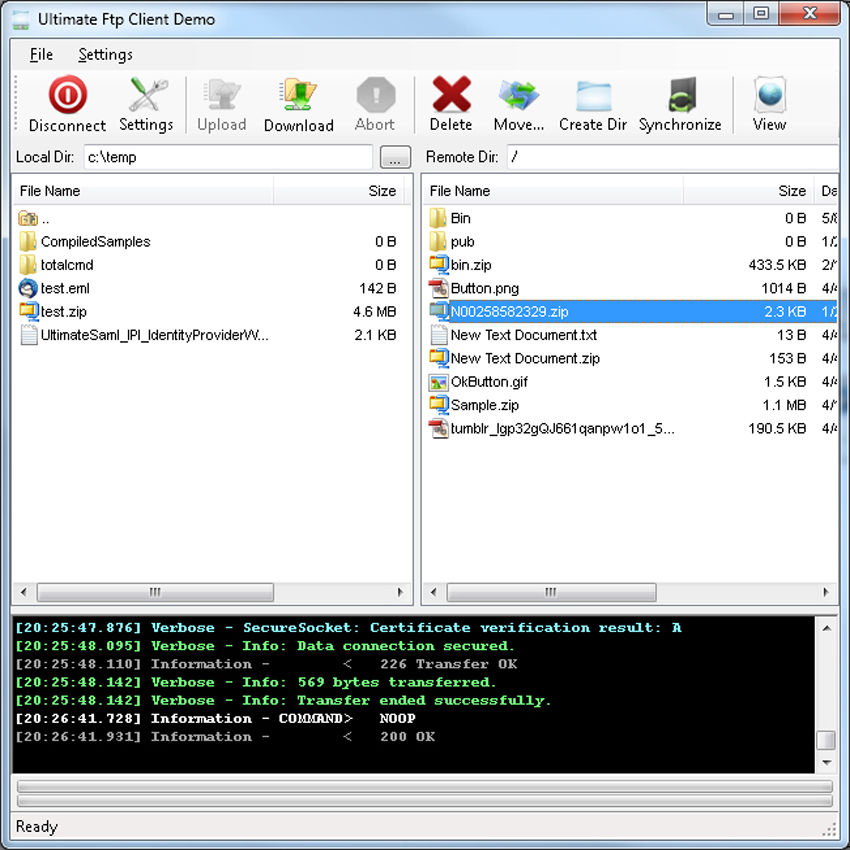Click the upper transfer progress bar

[x=424, y=786]
